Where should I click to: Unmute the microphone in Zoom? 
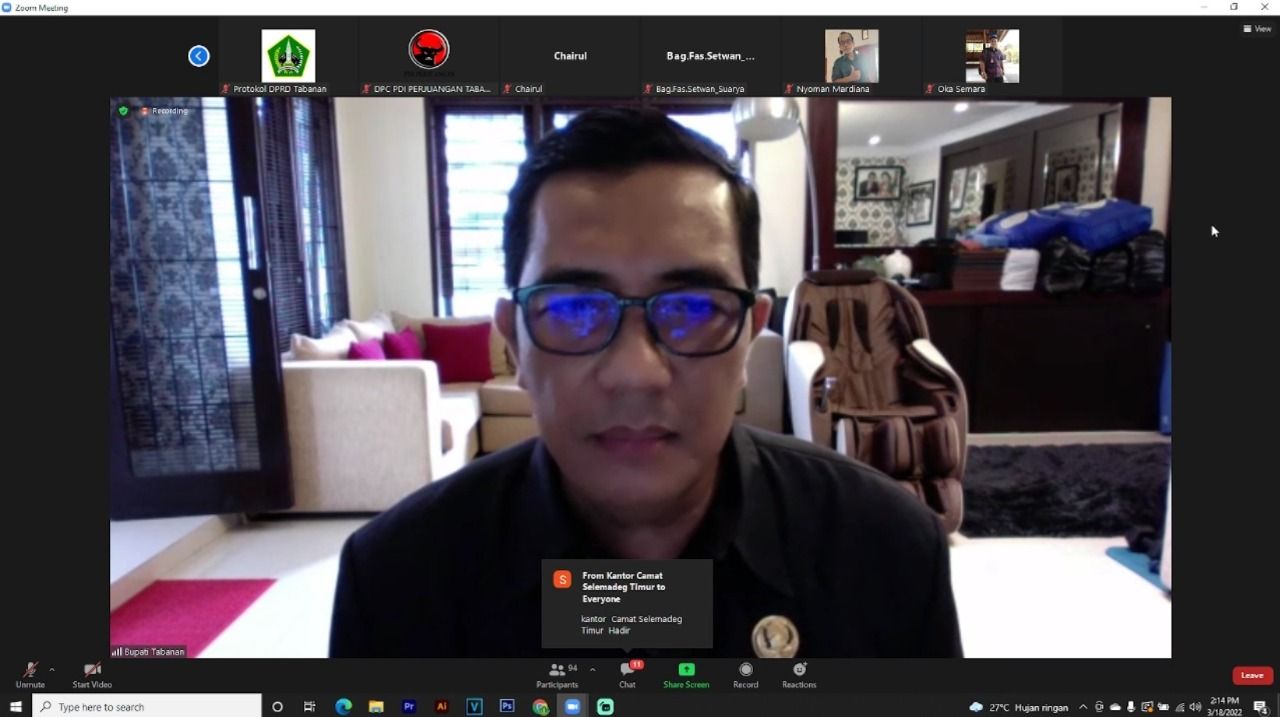pos(30,672)
